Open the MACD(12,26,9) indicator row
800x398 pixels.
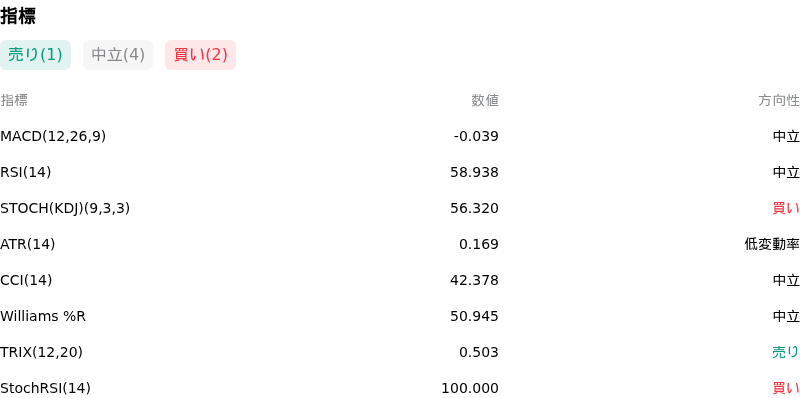click(x=400, y=136)
